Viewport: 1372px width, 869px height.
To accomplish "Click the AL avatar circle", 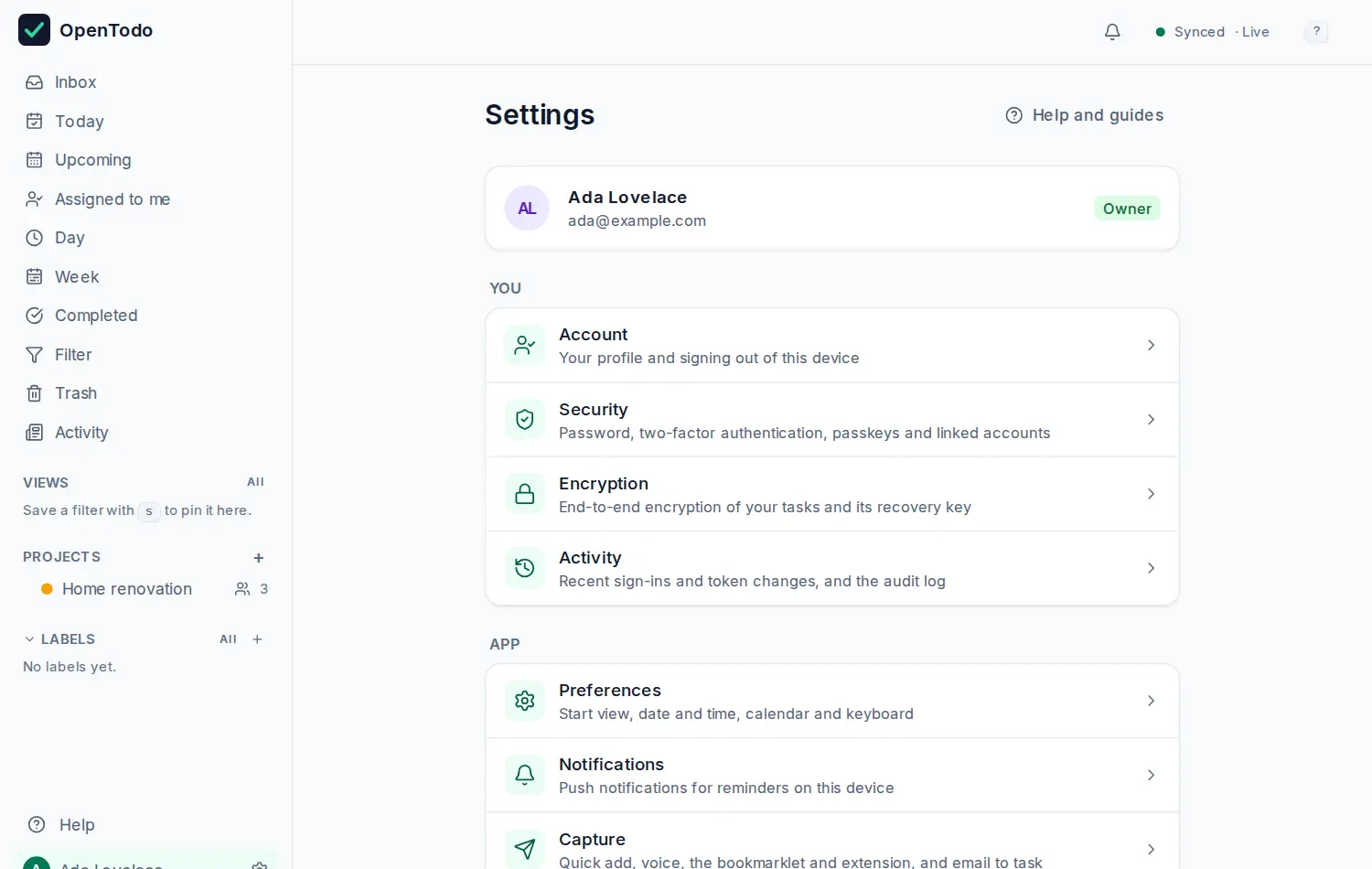I will (x=527, y=209).
